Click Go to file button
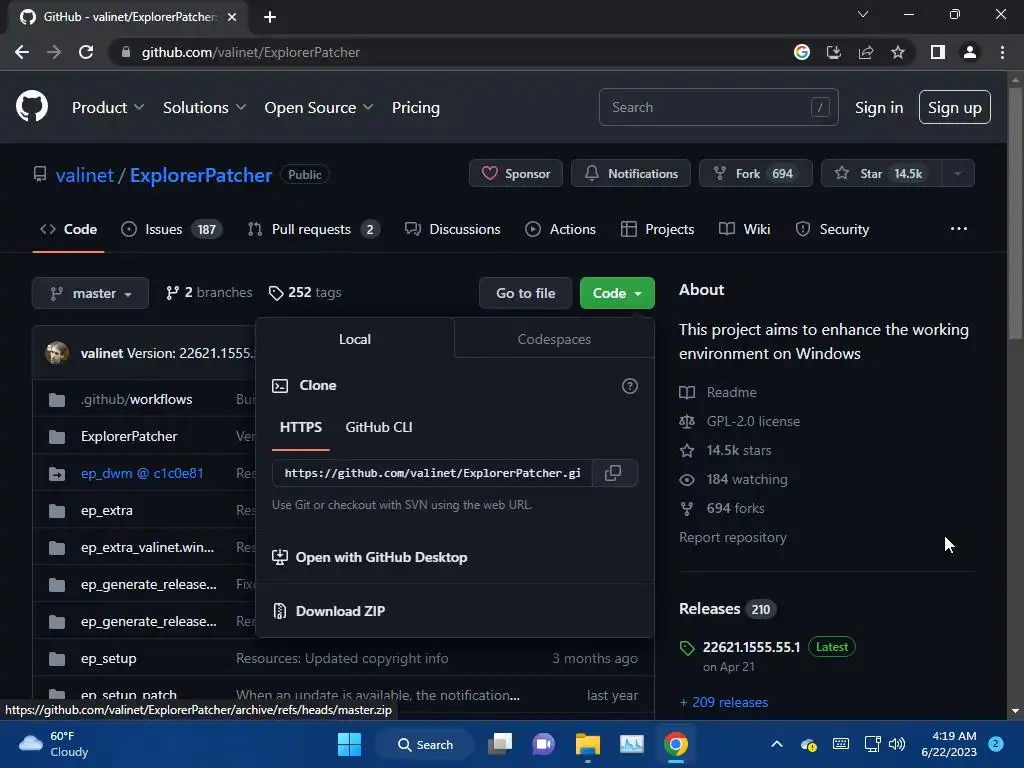The image size is (1024, 768). 526,293
